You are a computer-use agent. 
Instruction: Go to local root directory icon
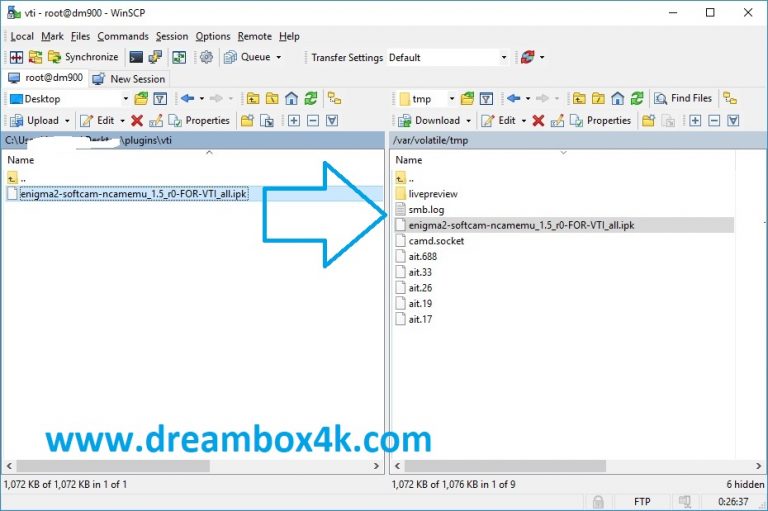click(272, 99)
